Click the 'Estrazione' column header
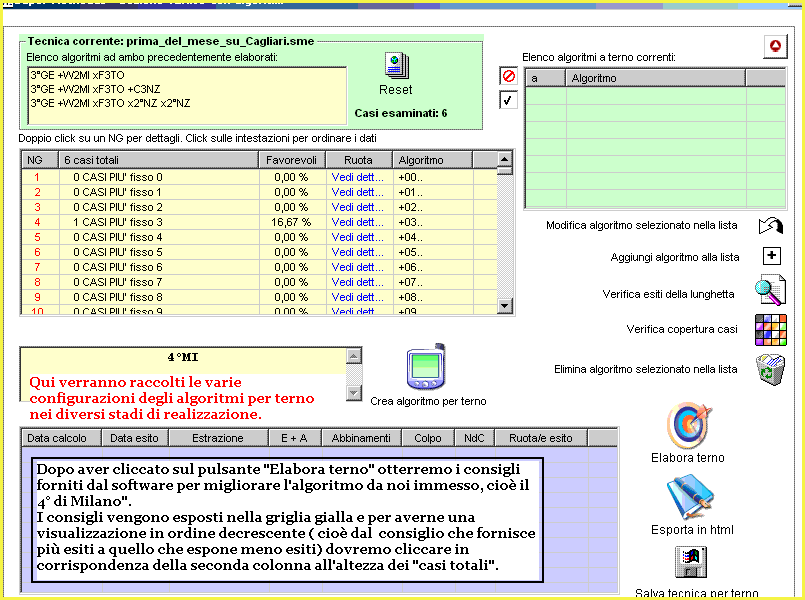Viewport: 805px width, 600px height. [218, 438]
